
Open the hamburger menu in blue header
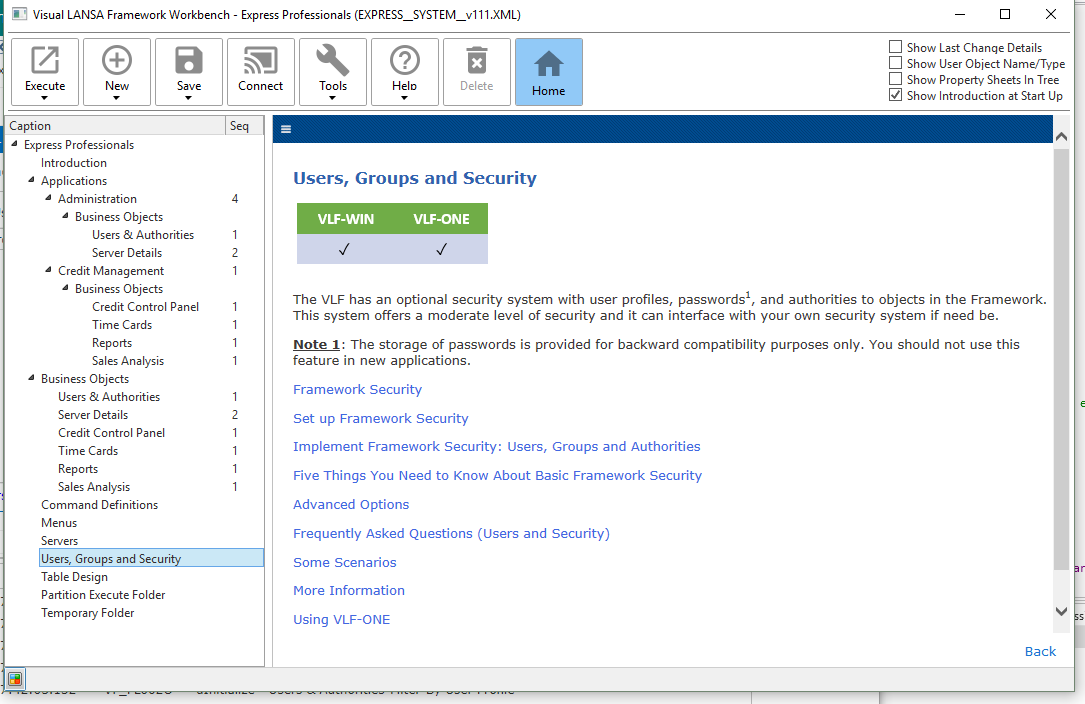pos(286,129)
